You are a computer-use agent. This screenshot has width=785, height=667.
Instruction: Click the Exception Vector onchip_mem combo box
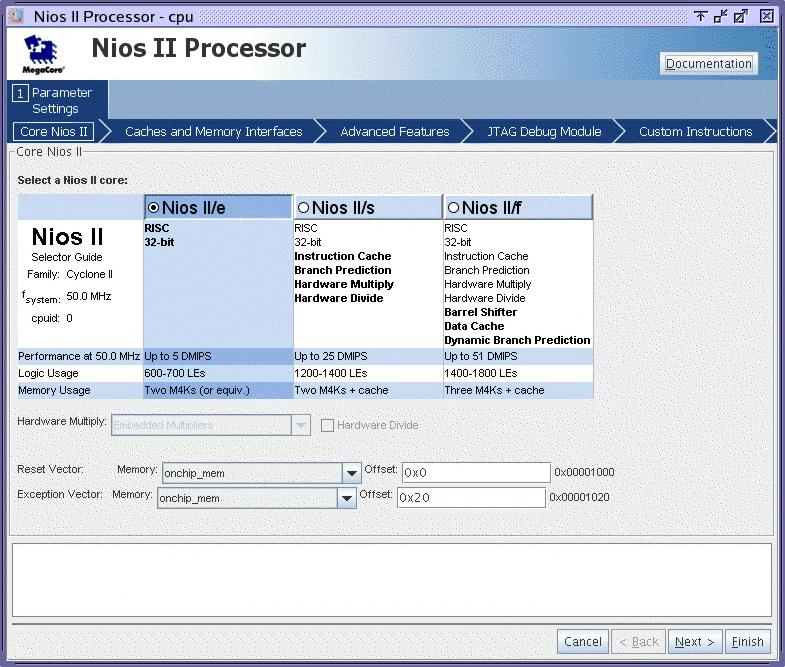coord(256,498)
